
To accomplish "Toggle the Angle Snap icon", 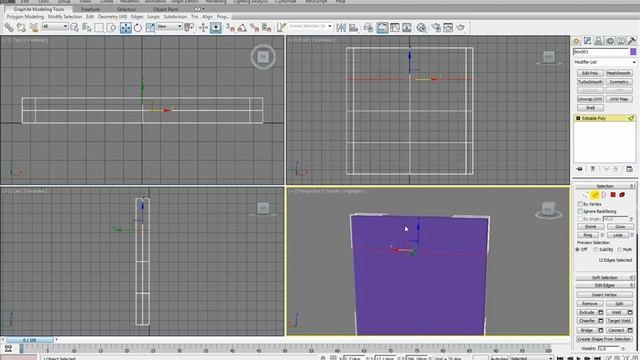I will (x=242, y=27).
